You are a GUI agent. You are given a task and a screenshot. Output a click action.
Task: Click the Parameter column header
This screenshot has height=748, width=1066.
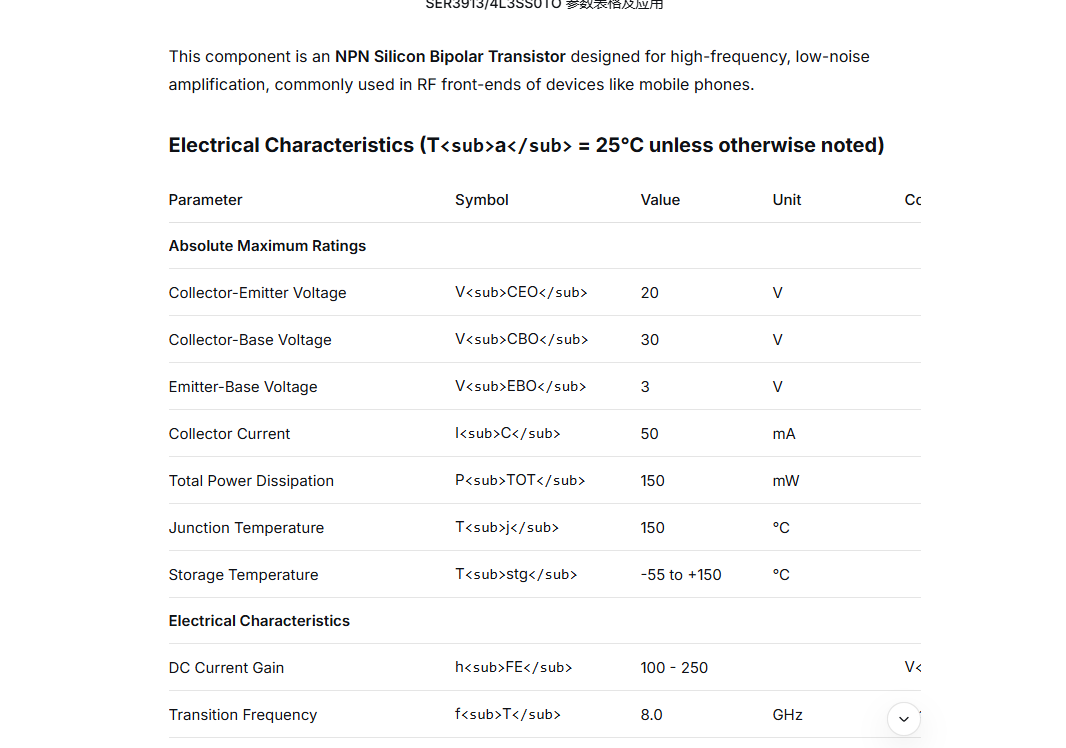tap(205, 200)
